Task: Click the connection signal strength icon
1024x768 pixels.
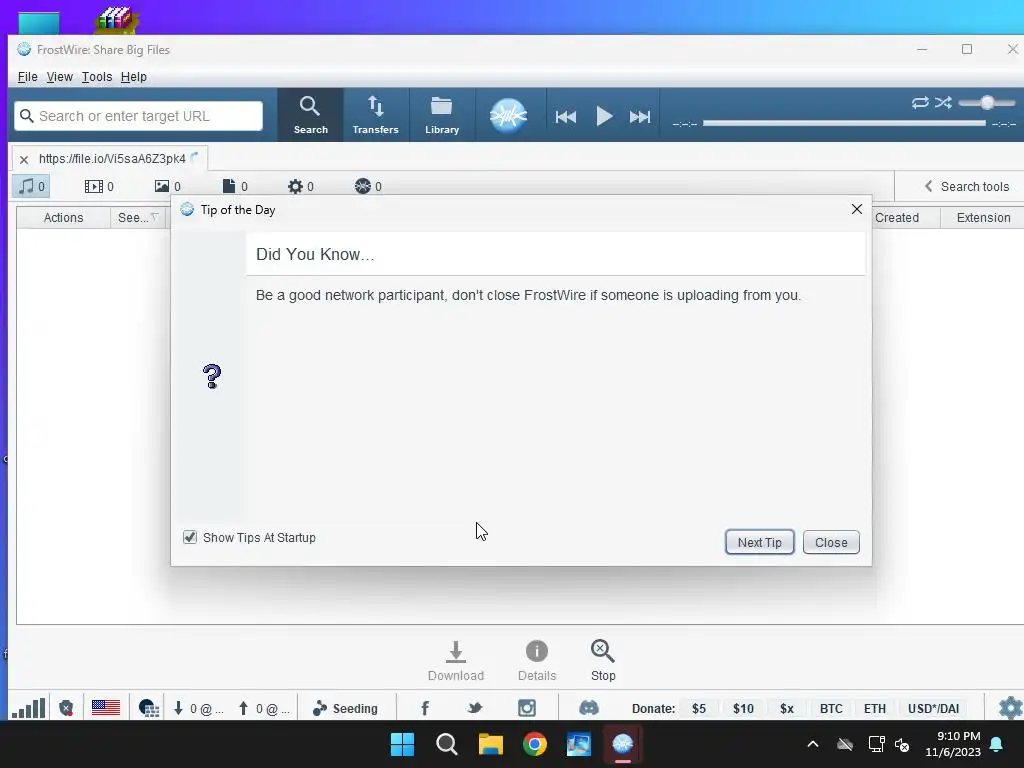Action: coord(29,708)
